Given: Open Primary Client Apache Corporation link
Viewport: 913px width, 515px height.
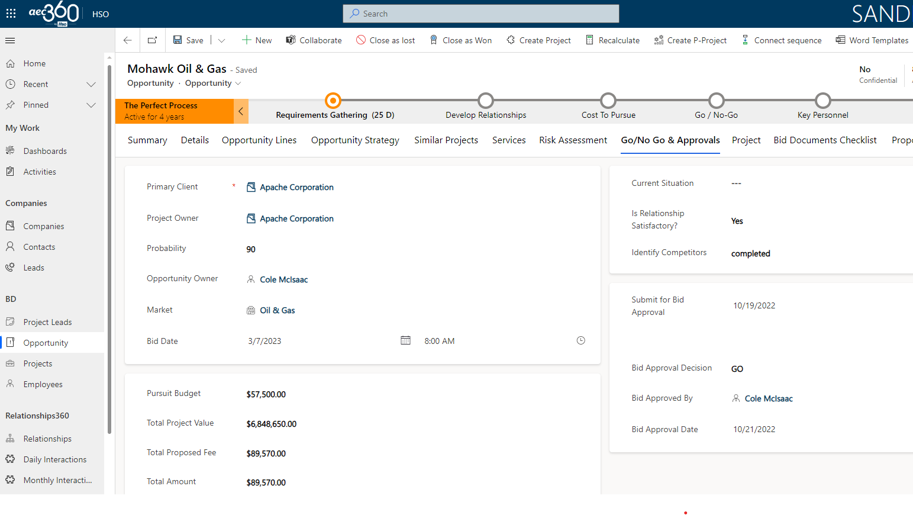Looking at the screenshot, I should pyautogui.click(x=296, y=187).
